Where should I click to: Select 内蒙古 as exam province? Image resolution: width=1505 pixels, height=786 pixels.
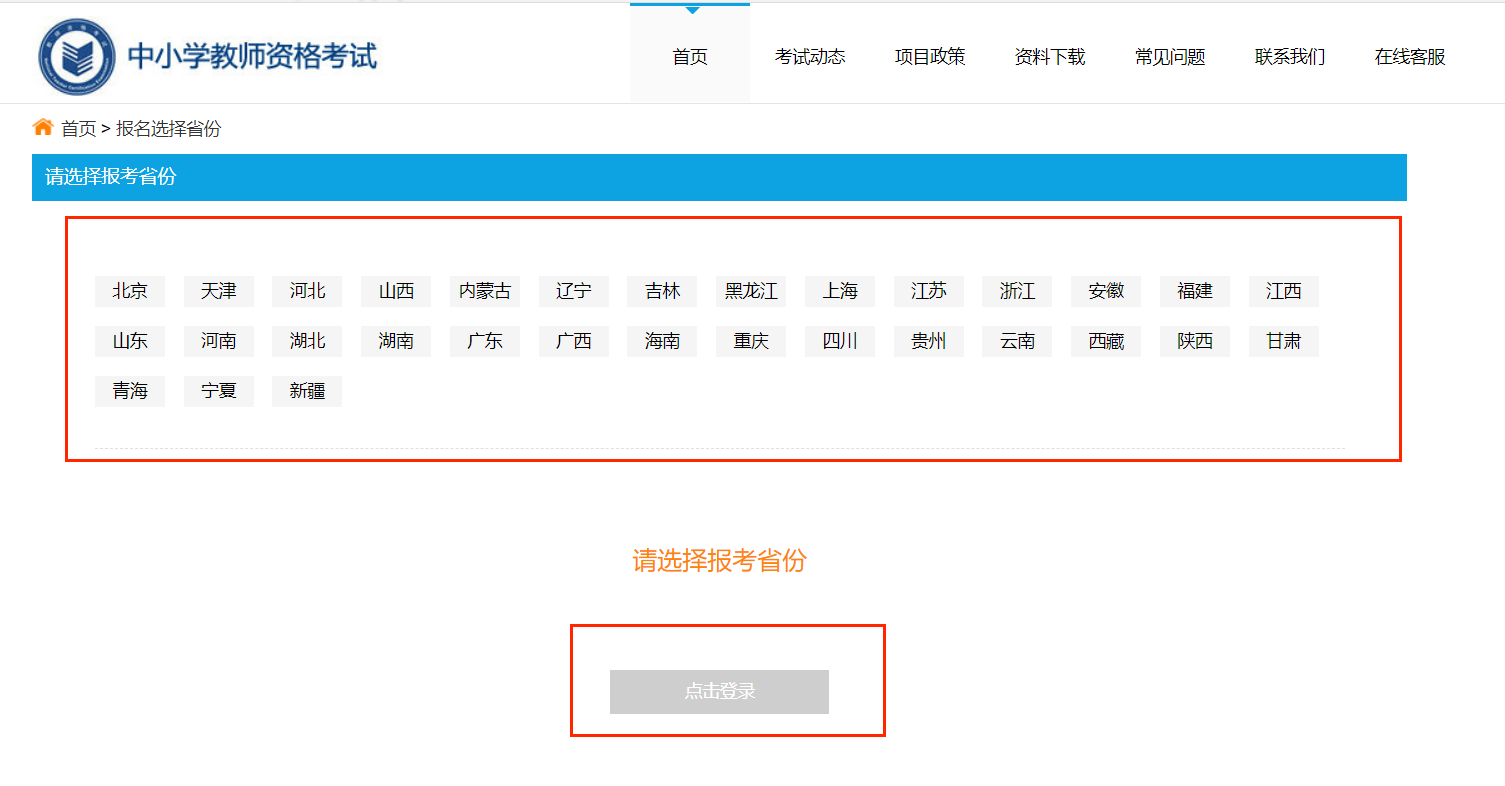485,291
